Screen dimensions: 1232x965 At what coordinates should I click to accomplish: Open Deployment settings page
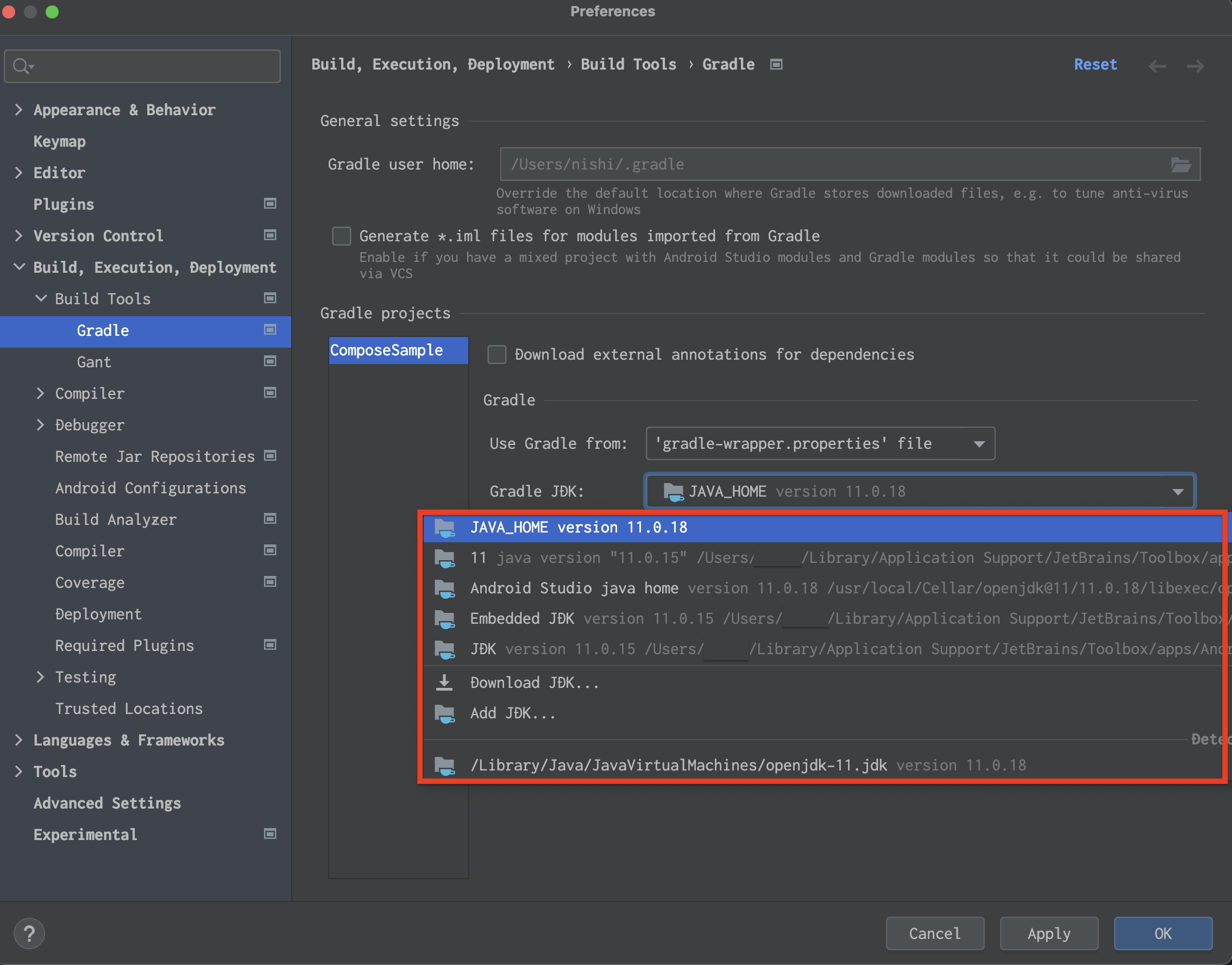98,614
